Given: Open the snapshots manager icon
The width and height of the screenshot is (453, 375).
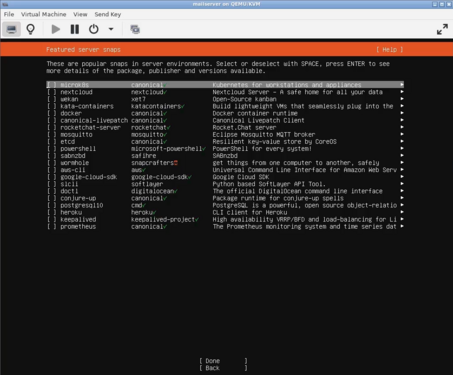Looking at the screenshot, I should point(135,29).
